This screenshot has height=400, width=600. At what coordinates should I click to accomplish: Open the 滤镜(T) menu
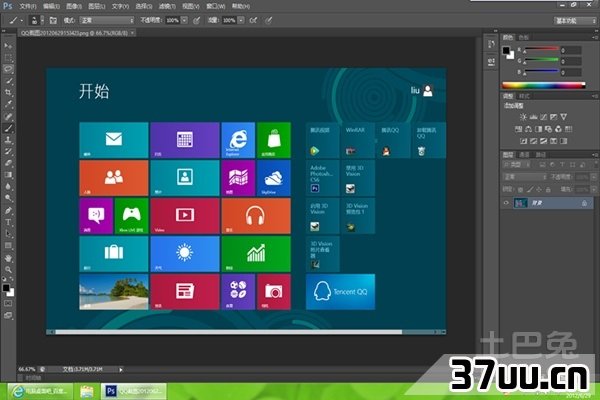coord(167,6)
